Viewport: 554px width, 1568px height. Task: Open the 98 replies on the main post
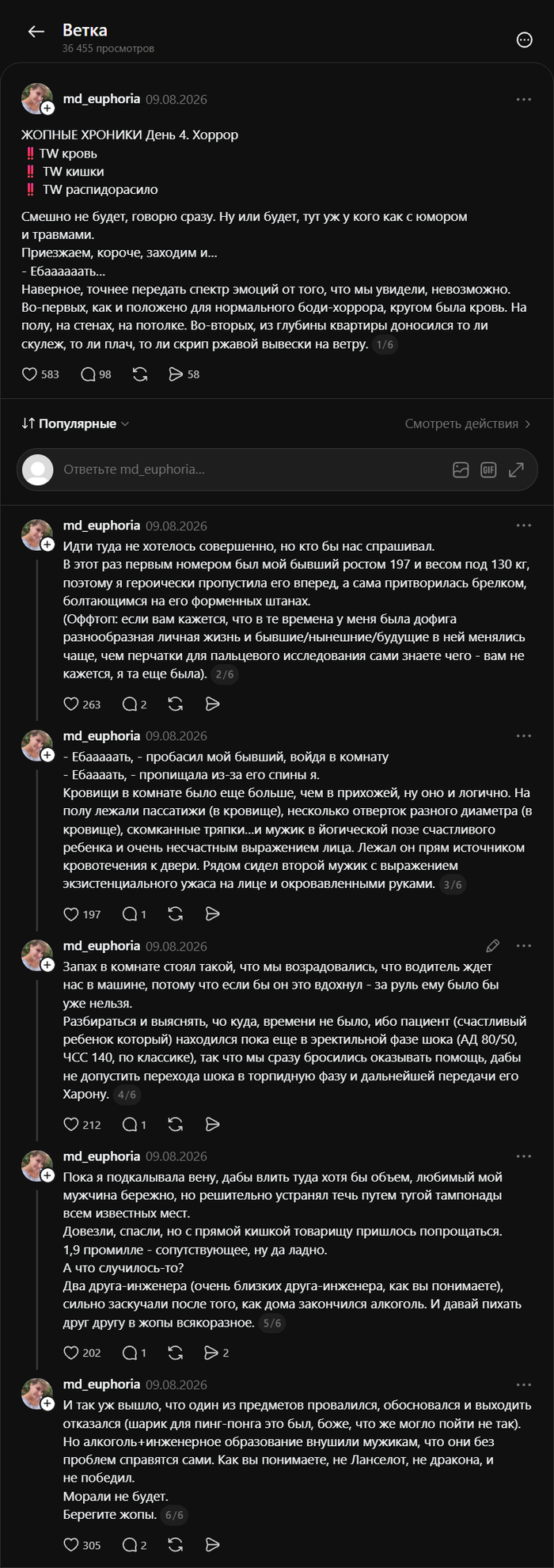click(x=96, y=374)
